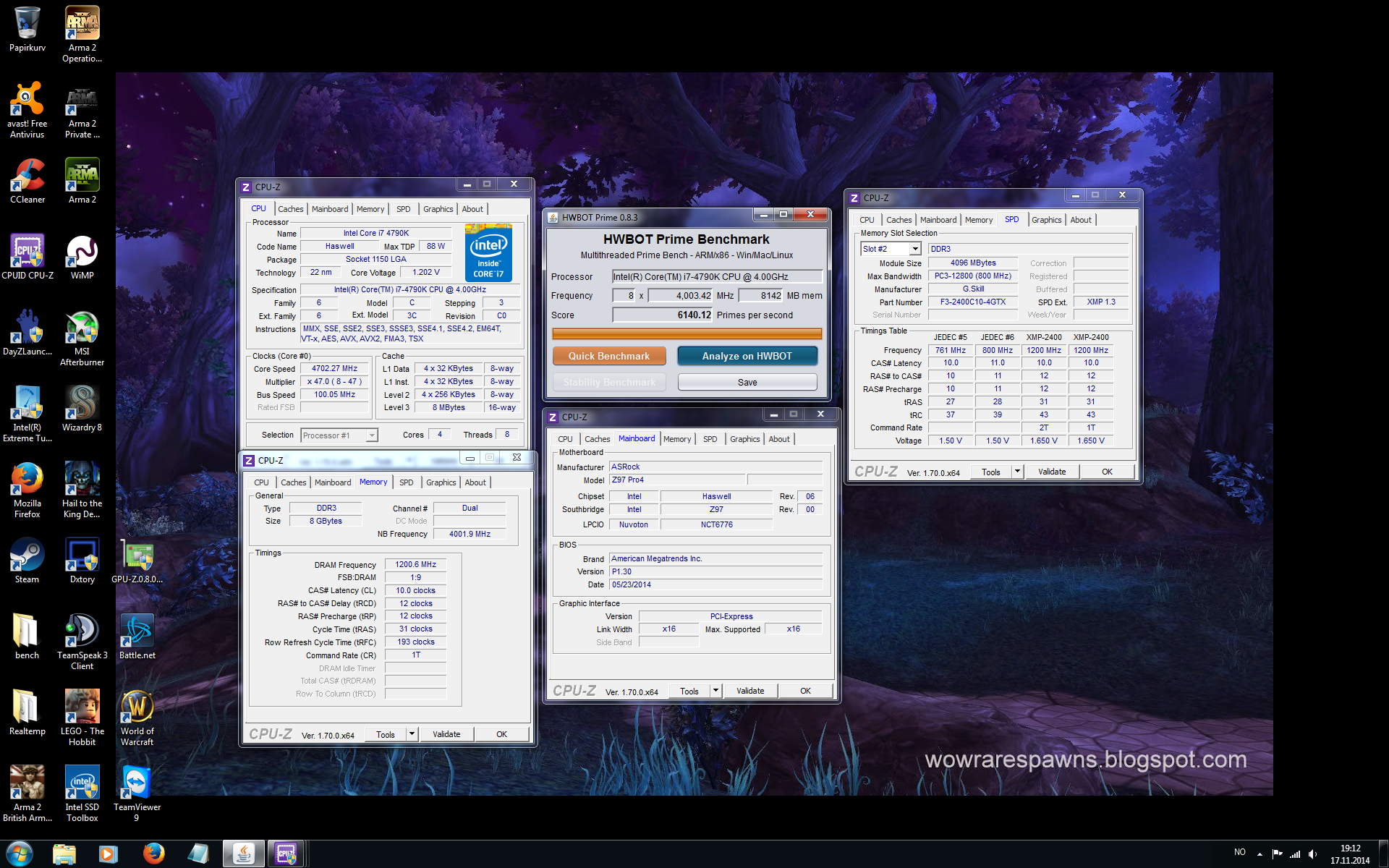Click the Mainboard Model Z97 Pro4 field
The height and width of the screenshot is (868, 1389).
click(676, 480)
